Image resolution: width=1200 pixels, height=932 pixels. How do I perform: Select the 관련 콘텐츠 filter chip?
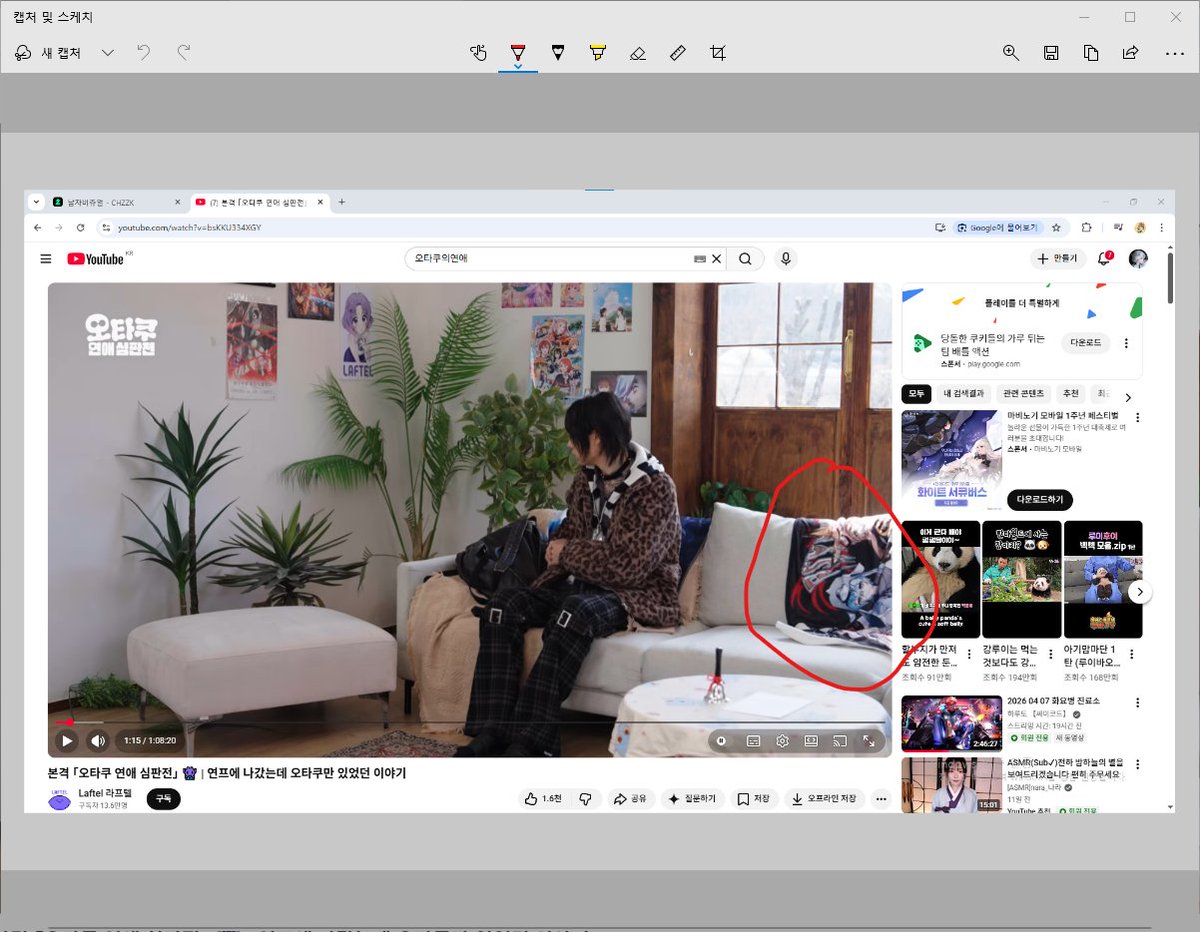tap(1023, 394)
